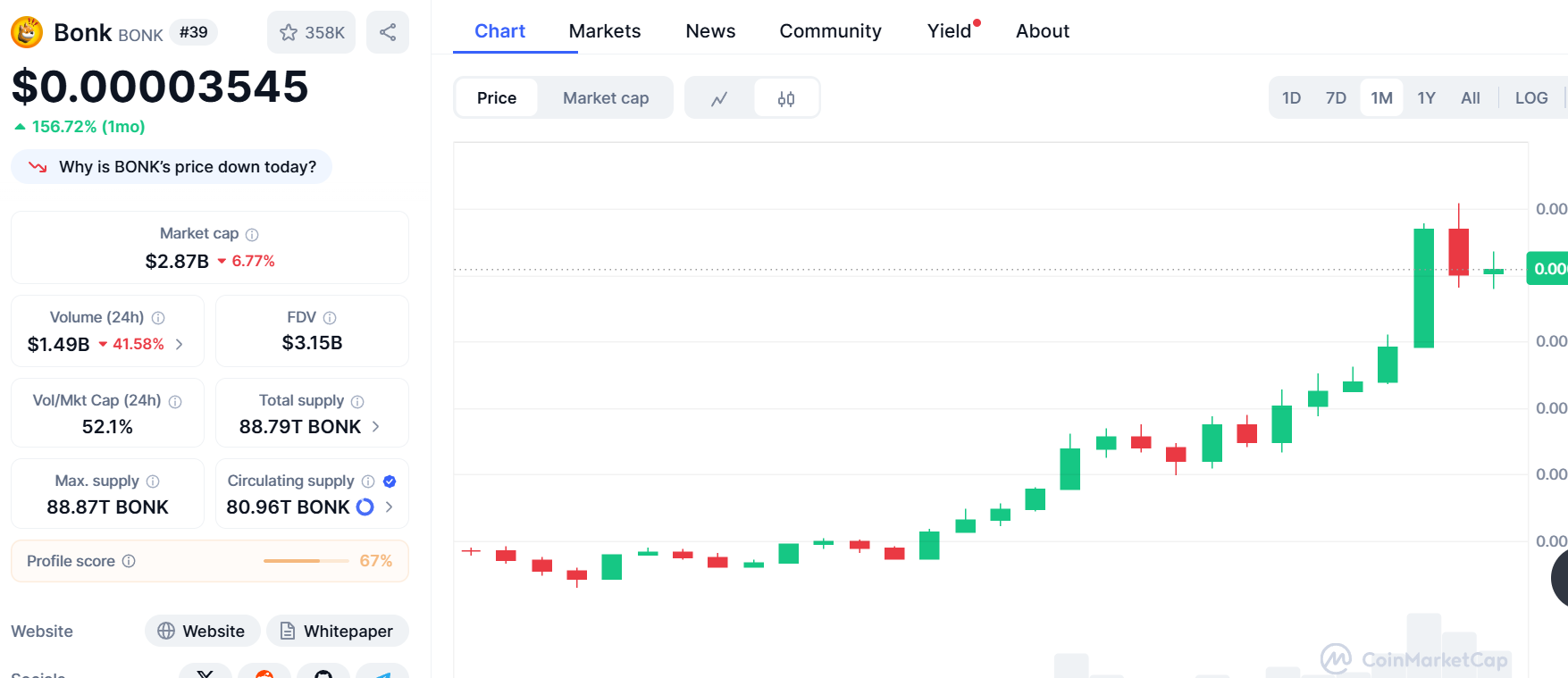Click the 52.1% Vol/Mkt Cap value
Screen dimensions: 1568x678
[x=107, y=427]
